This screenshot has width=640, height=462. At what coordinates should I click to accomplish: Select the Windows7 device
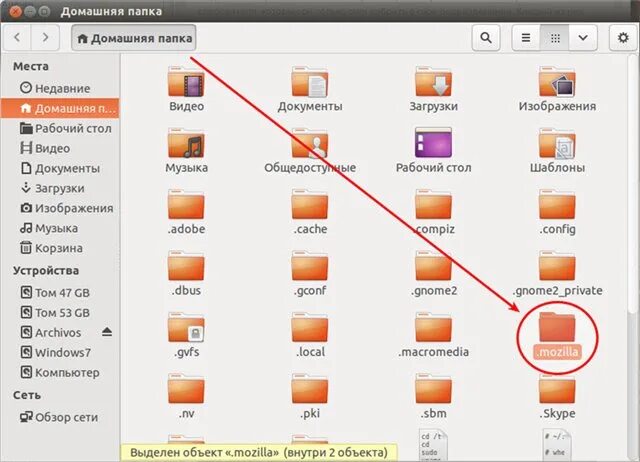(x=60, y=353)
